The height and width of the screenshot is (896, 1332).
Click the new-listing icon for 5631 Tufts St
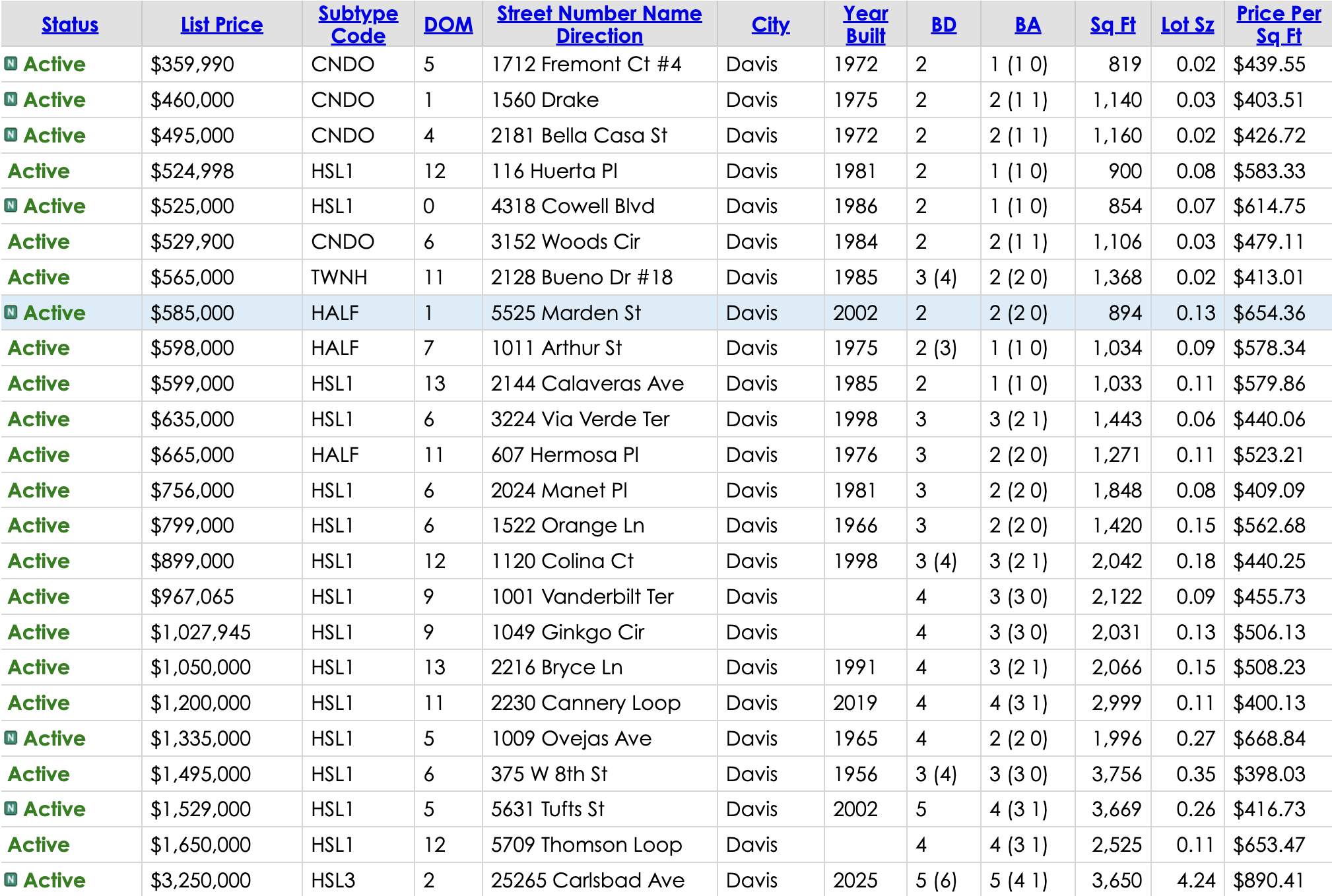(x=11, y=808)
